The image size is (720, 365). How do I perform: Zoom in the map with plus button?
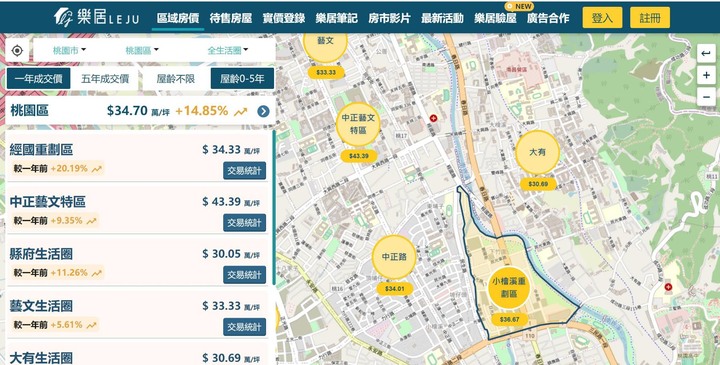706,75
